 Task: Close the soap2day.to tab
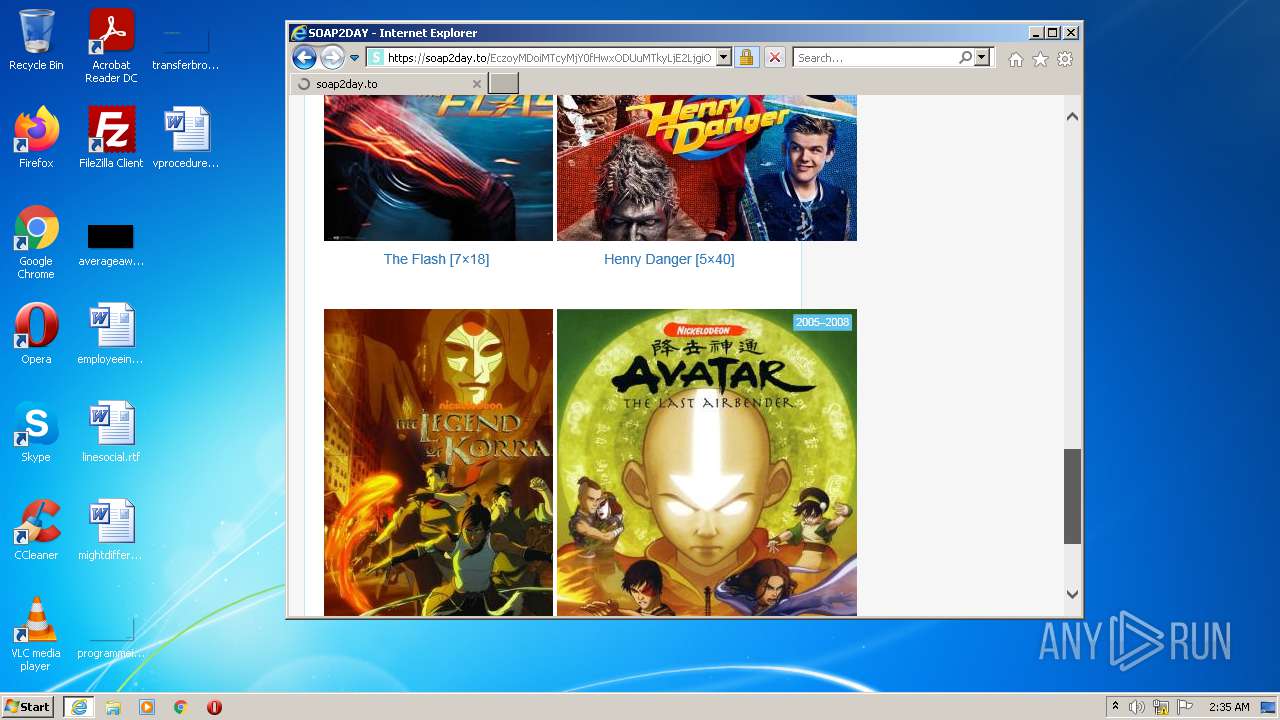(477, 84)
